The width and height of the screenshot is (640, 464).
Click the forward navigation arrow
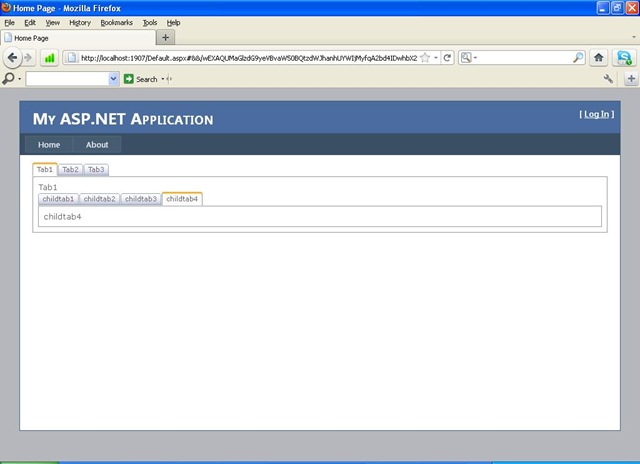point(28,58)
